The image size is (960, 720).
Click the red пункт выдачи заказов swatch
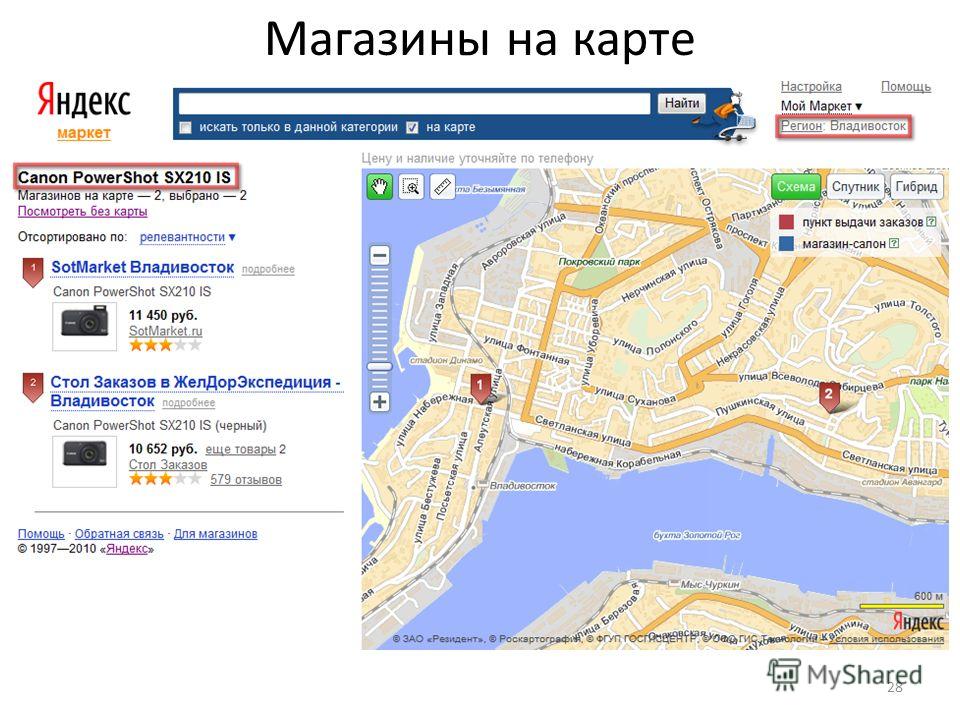coord(786,222)
